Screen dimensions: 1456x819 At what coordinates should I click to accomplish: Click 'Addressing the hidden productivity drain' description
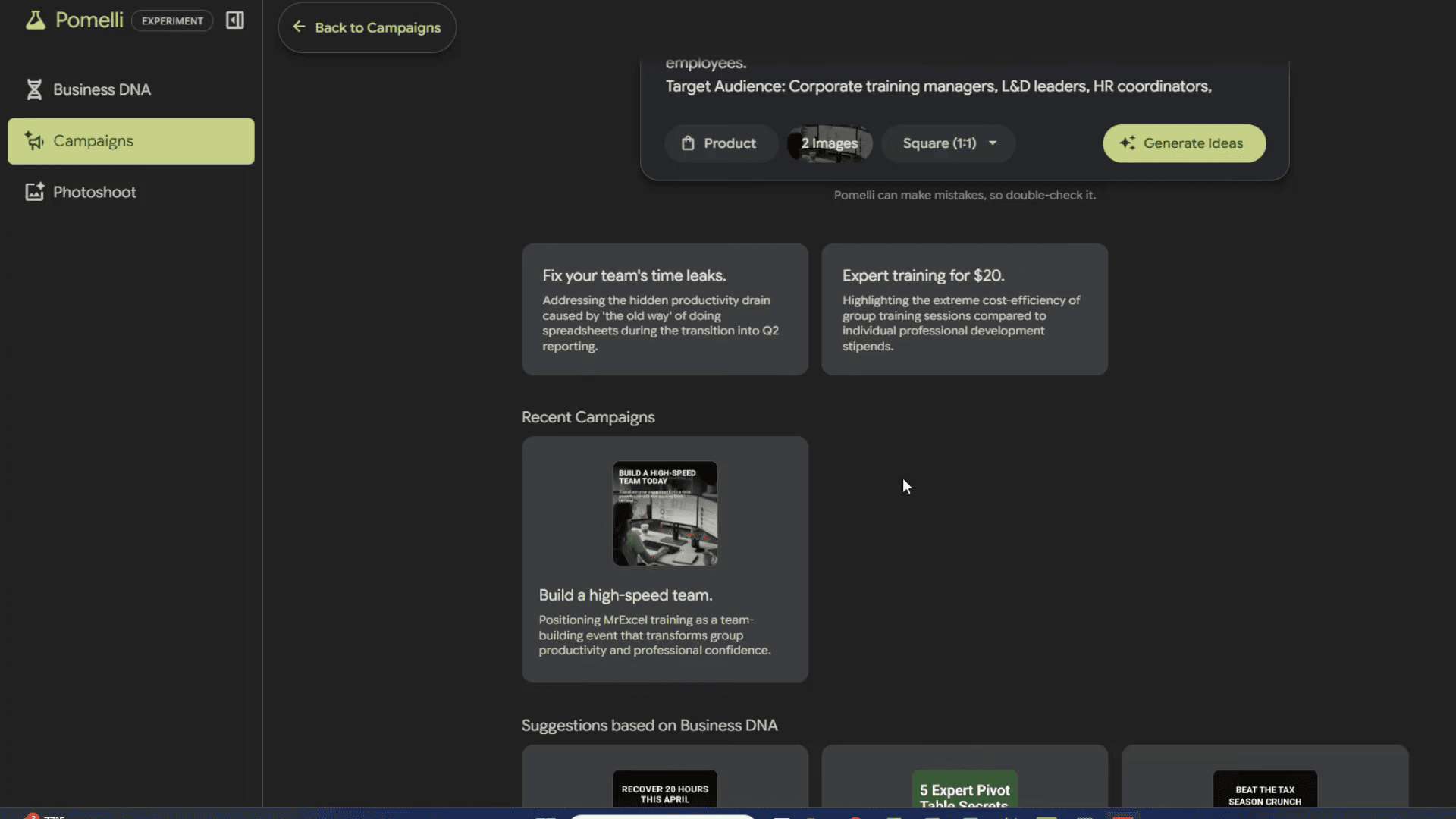[x=661, y=323]
